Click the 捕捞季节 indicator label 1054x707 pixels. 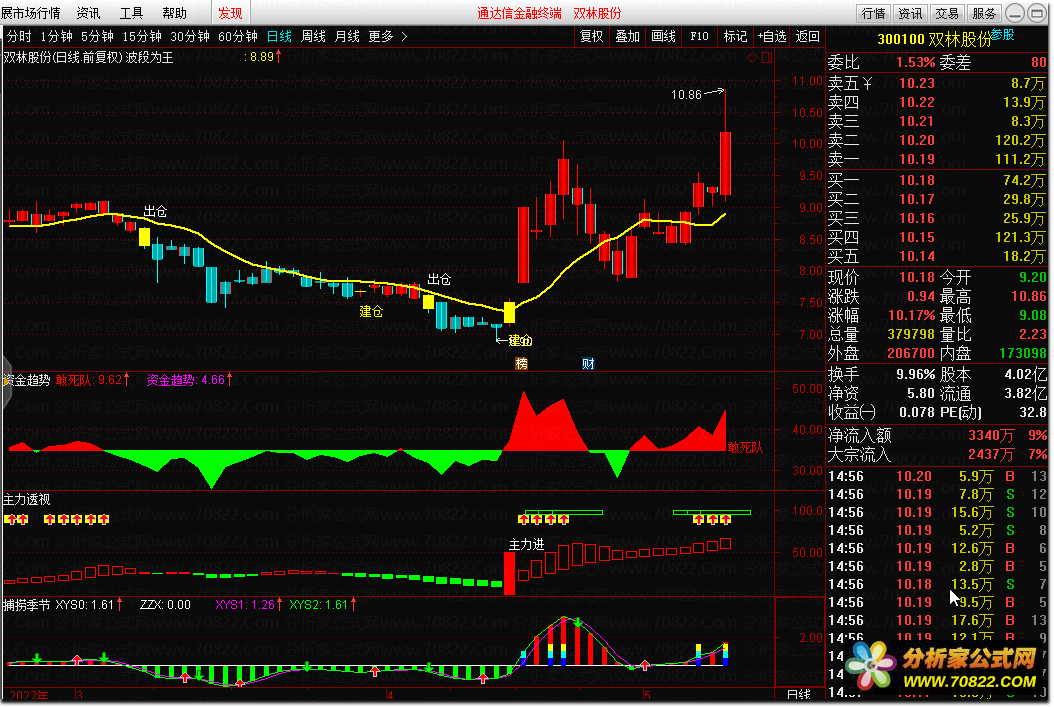[x=27, y=605]
